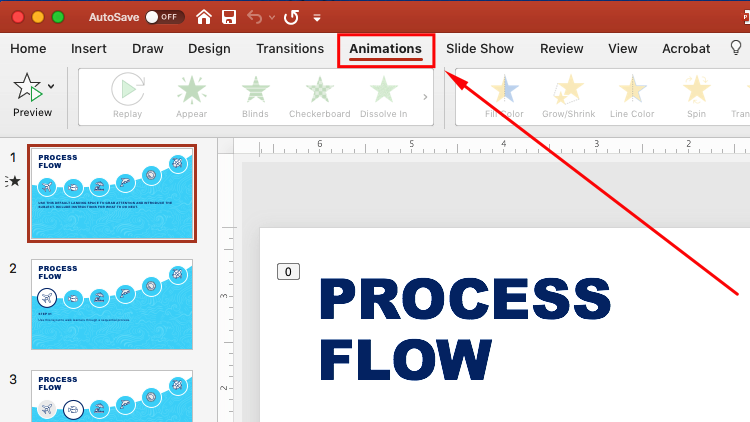Select the Grow/Shrink emphasis effect
Viewport: 750px width, 422px height.
click(x=568, y=97)
